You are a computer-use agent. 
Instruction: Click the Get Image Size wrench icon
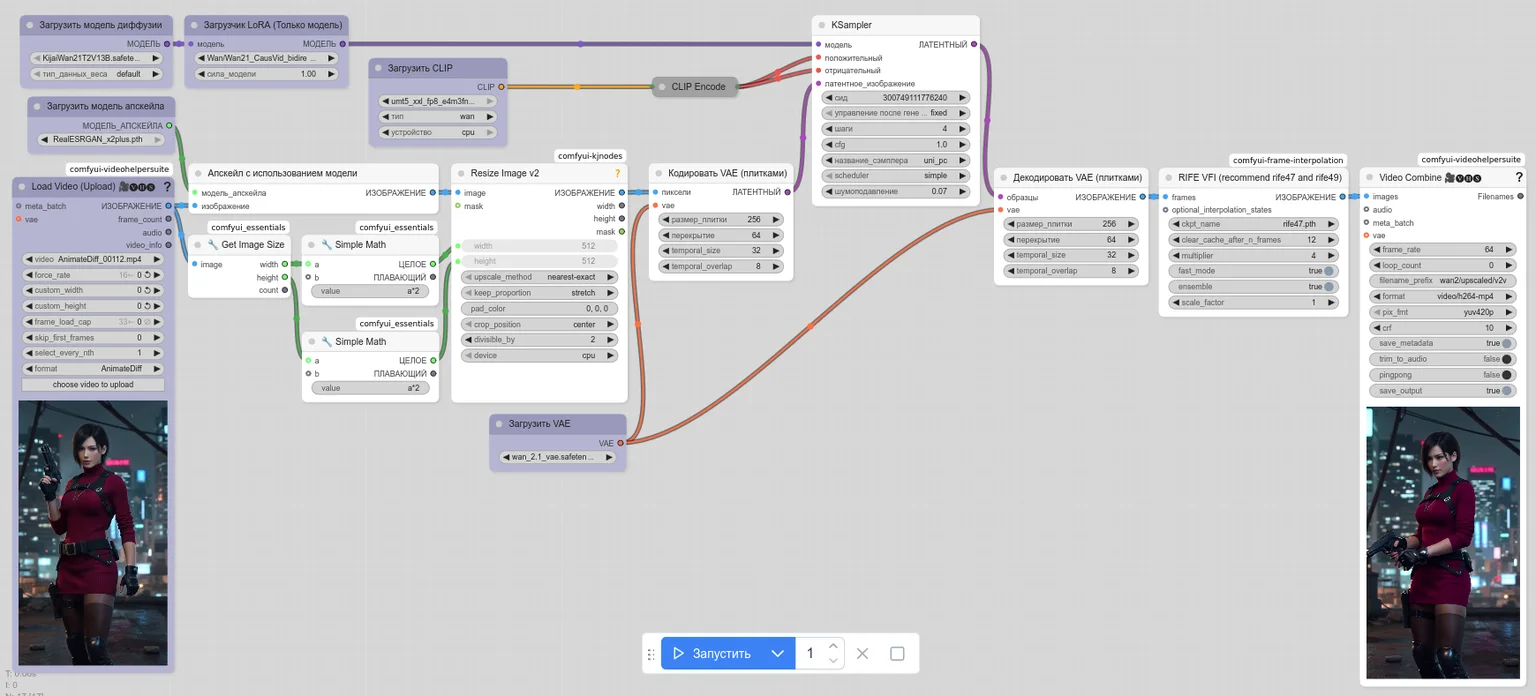click(x=213, y=244)
